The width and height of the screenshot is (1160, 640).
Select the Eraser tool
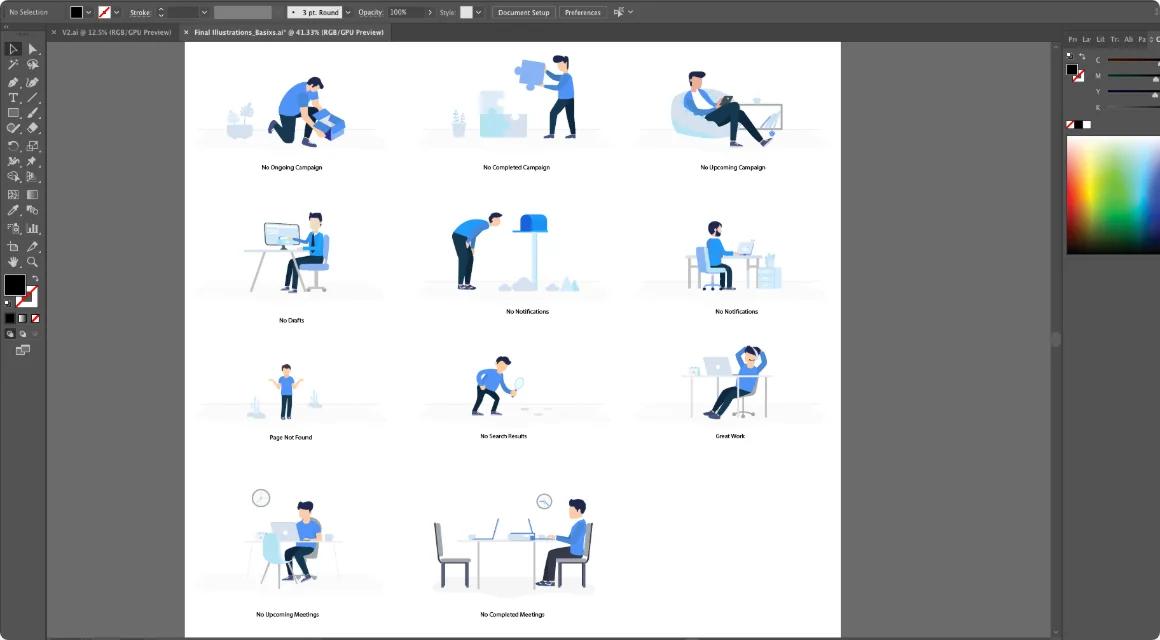pyautogui.click(x=33, y=129)
